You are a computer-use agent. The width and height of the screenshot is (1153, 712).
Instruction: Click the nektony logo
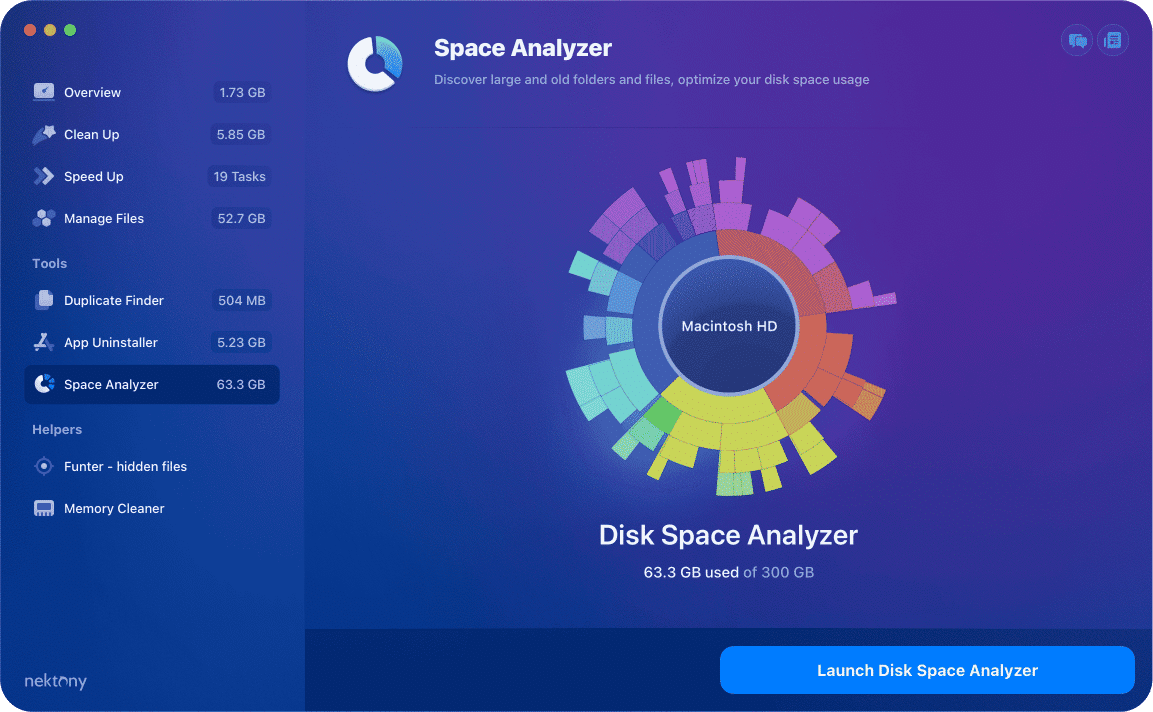[x=56, y=680]
